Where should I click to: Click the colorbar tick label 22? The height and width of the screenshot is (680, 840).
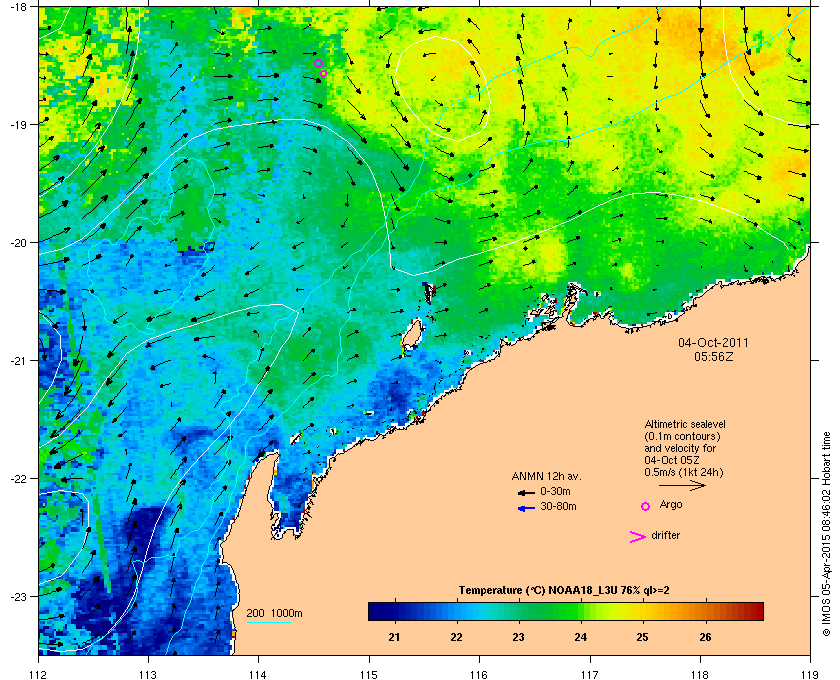tap(456, 637)
